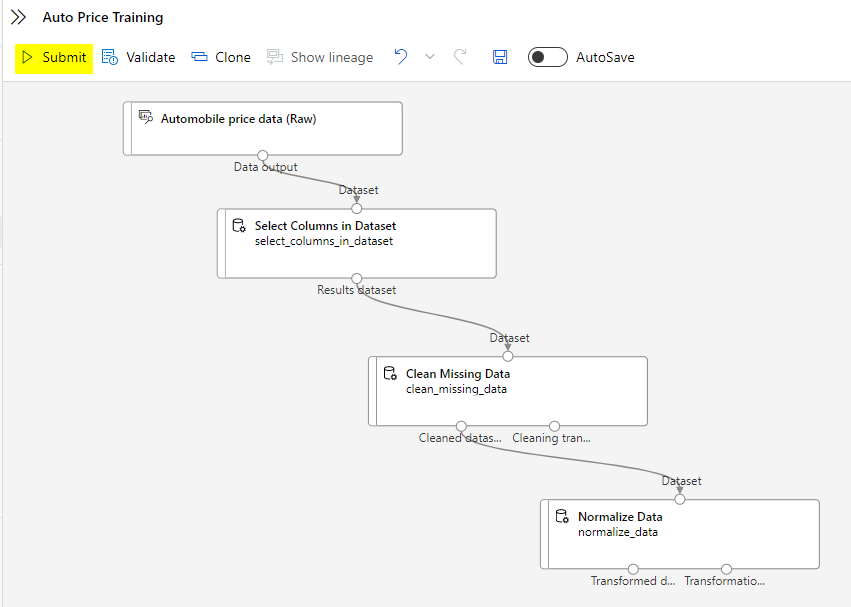Screen dimensions: 851x607
Task: Expand the collapsed side panel with double chevron
Action: click(x=18, y=17)
